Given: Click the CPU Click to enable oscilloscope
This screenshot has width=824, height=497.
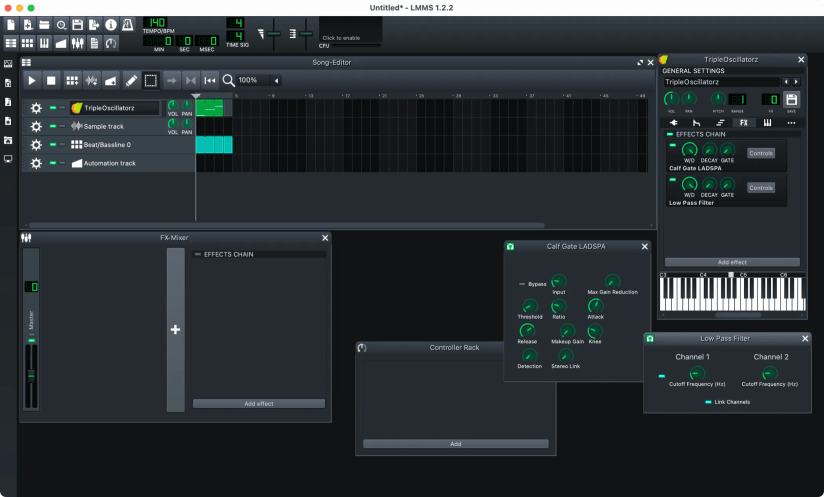Looking at the screenshot, I should click(x=350, y=32).
